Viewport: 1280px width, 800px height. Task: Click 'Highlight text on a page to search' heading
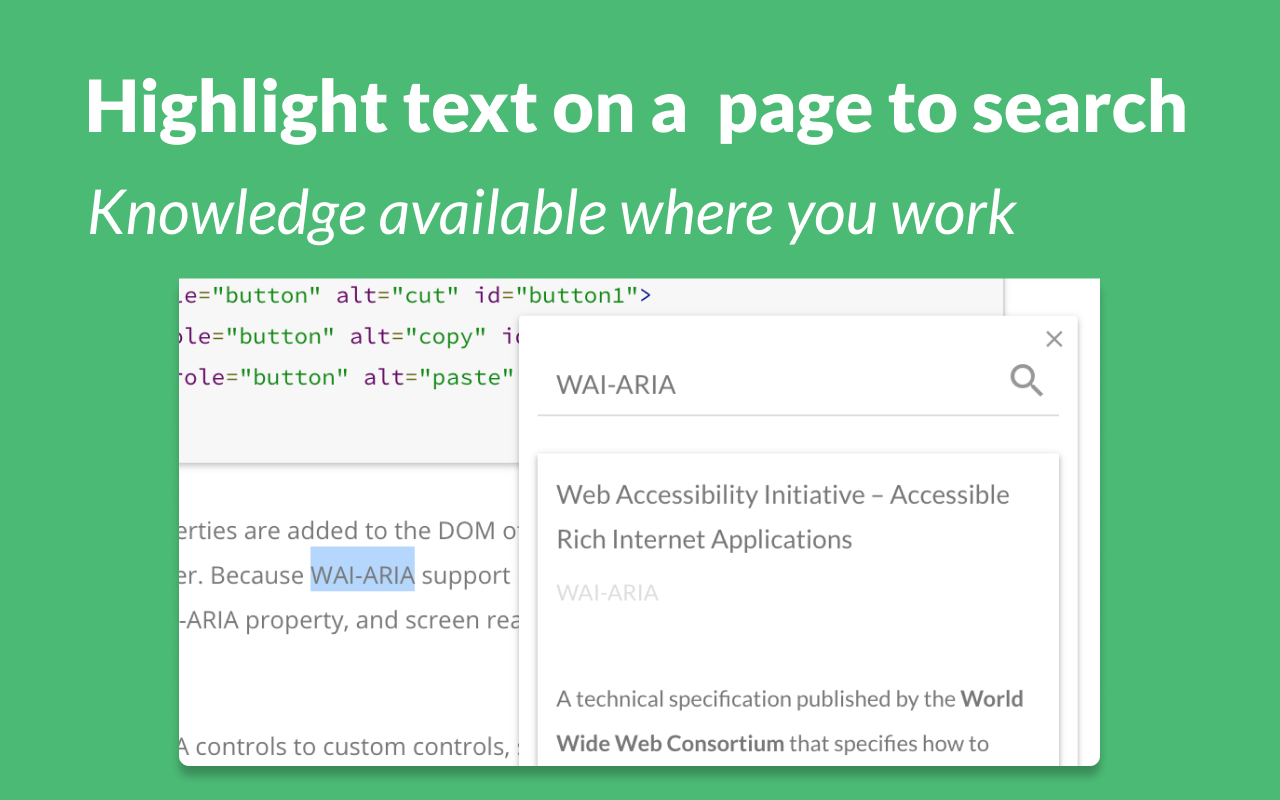point(636,106)
